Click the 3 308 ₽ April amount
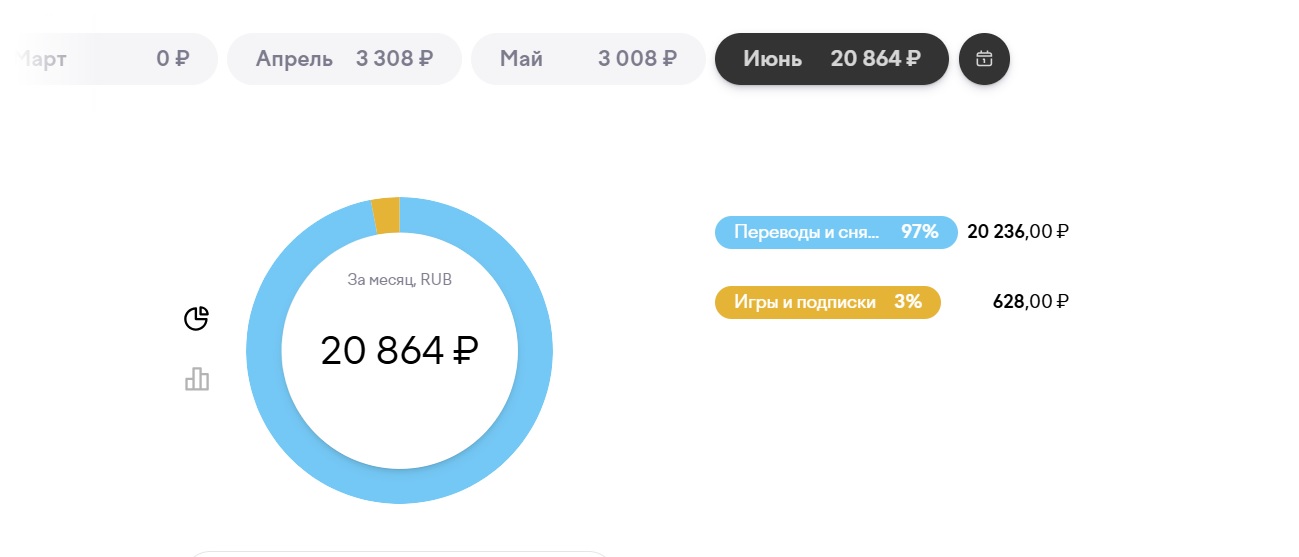This screenshot has width=1299, height=557. click(394, 59)
